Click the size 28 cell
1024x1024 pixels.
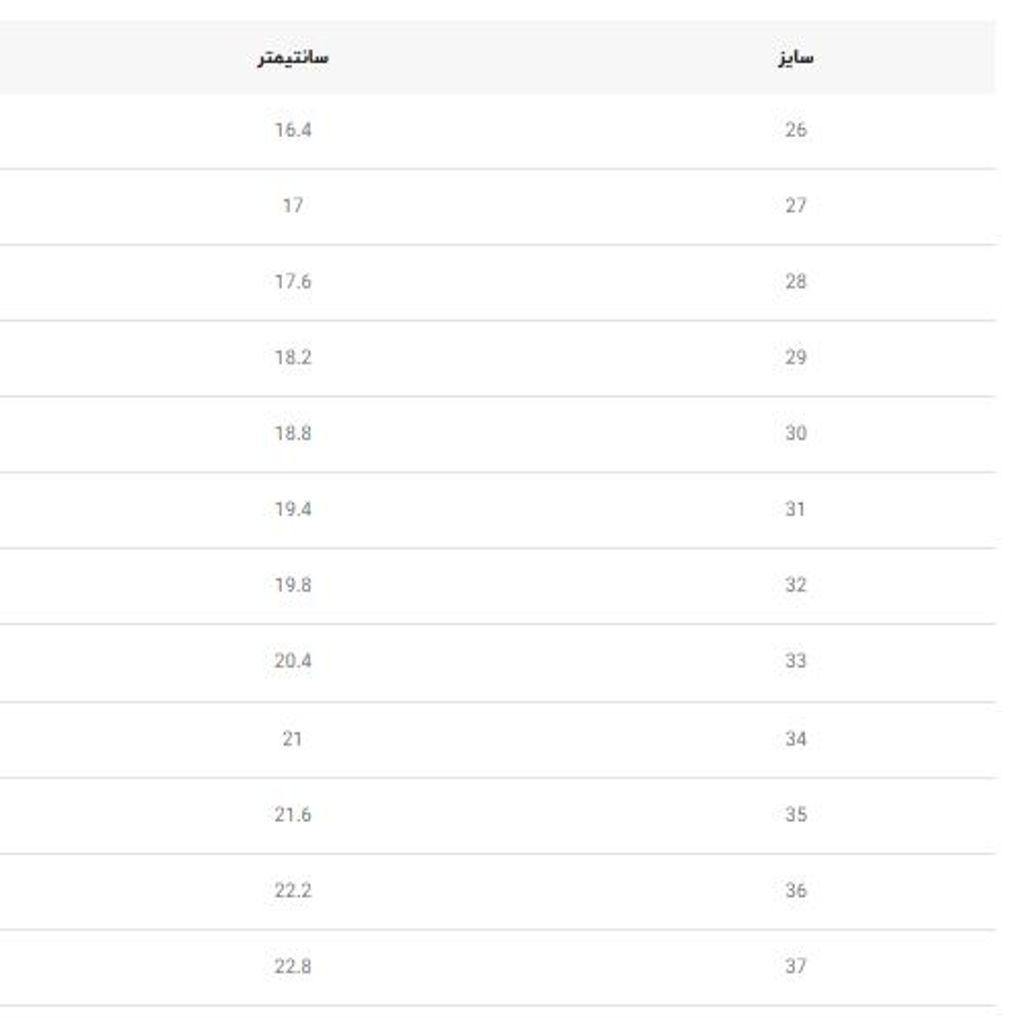796,282
